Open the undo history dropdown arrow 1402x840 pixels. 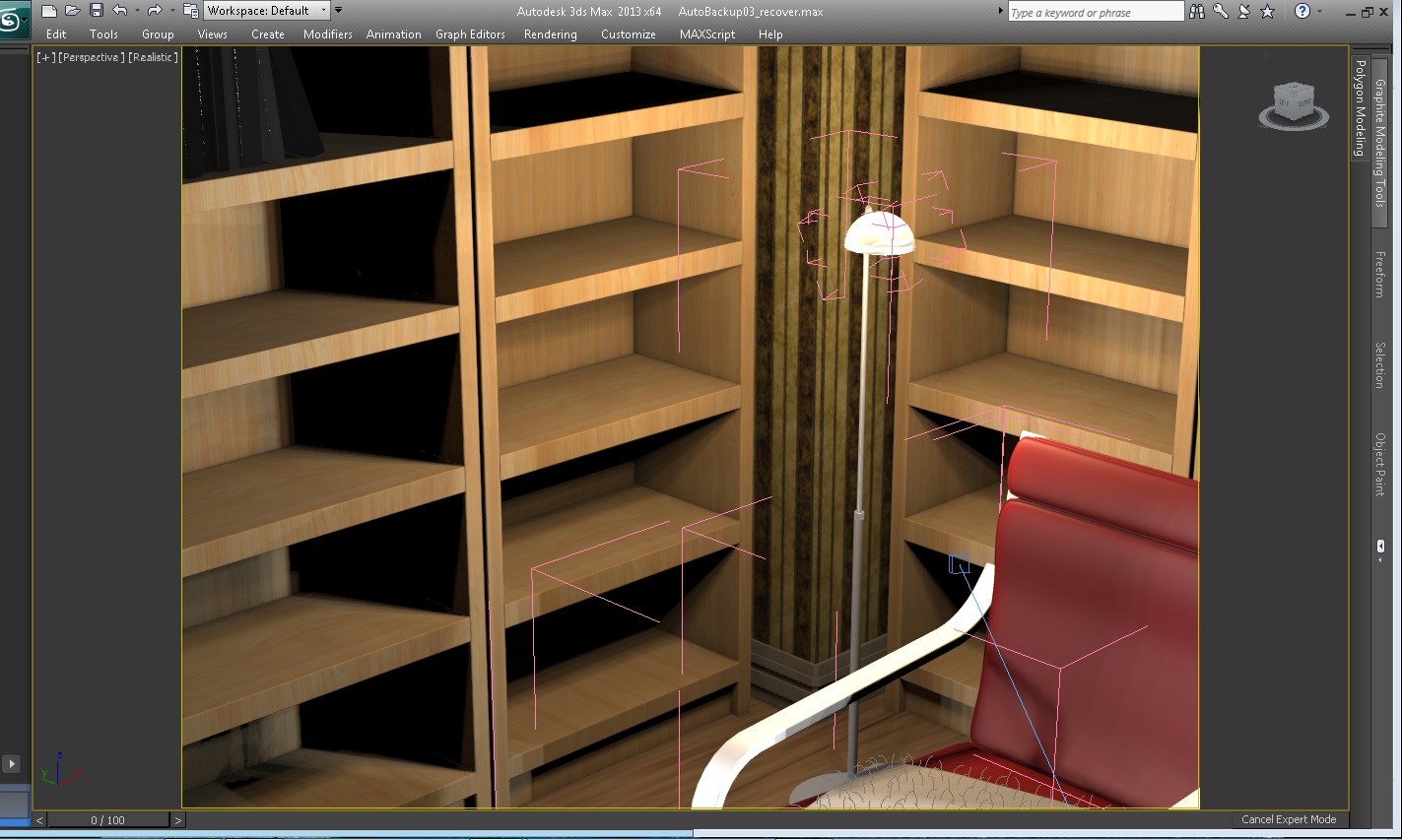pos(136,11)
